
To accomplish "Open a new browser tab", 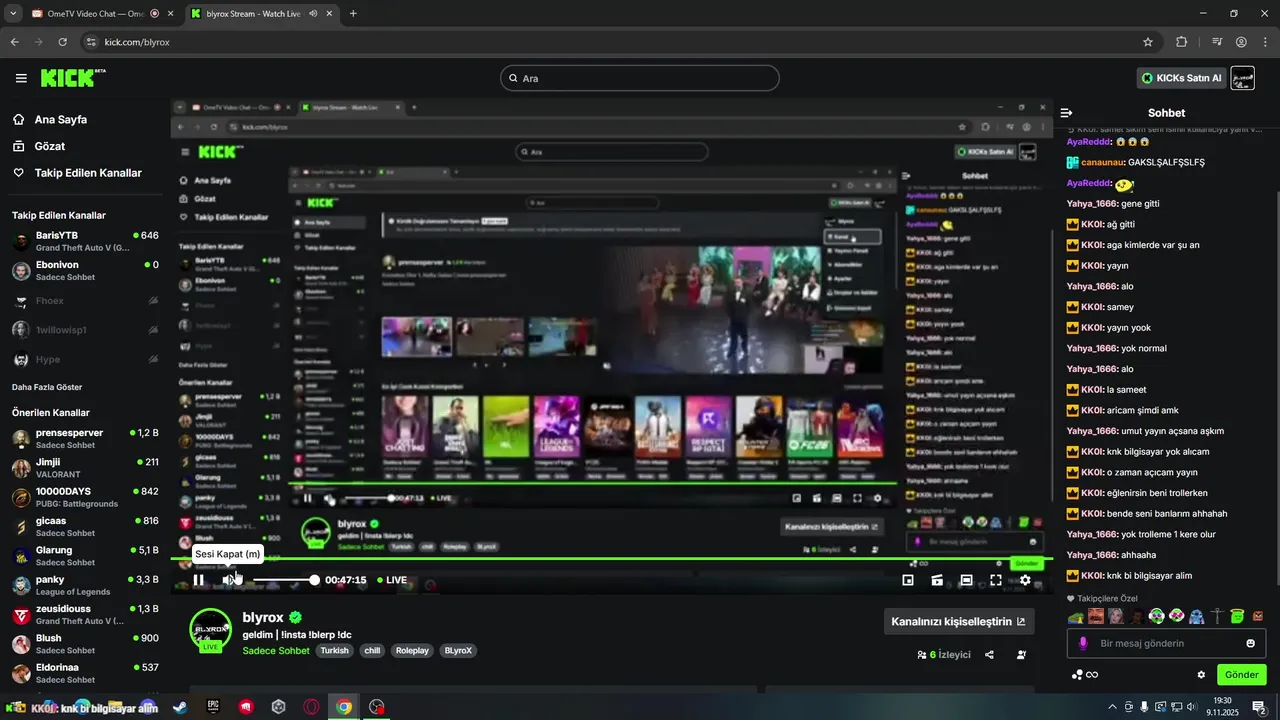I will [x=353, y=13].
